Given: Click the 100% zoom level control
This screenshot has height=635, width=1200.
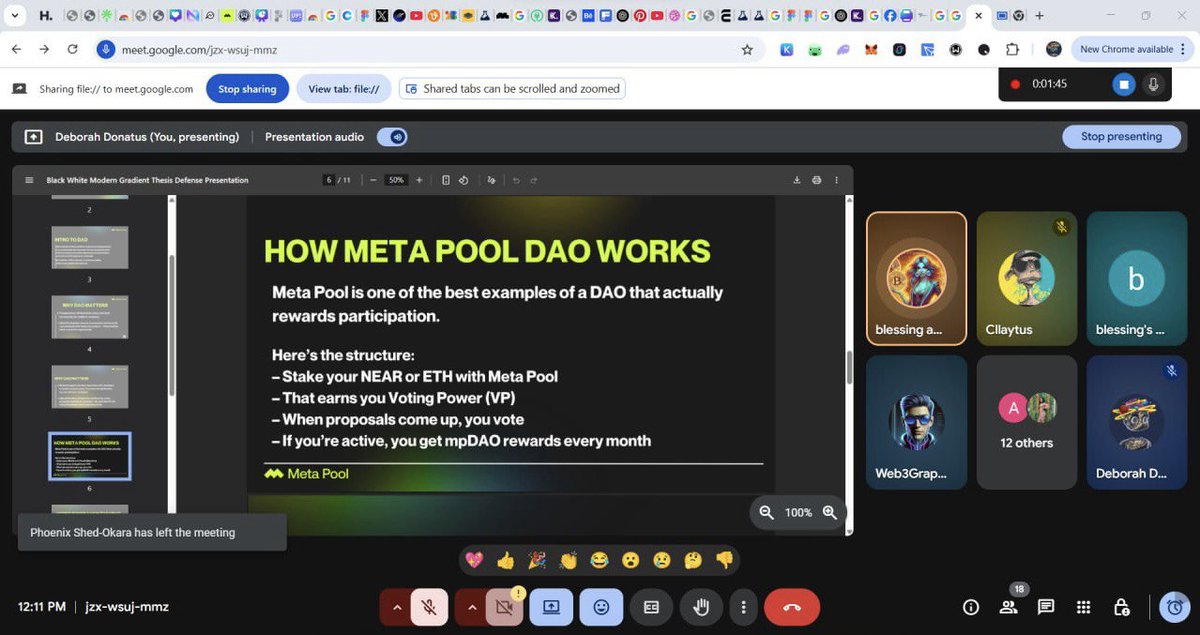Looking at the screenshot, I should coord(798,512).
